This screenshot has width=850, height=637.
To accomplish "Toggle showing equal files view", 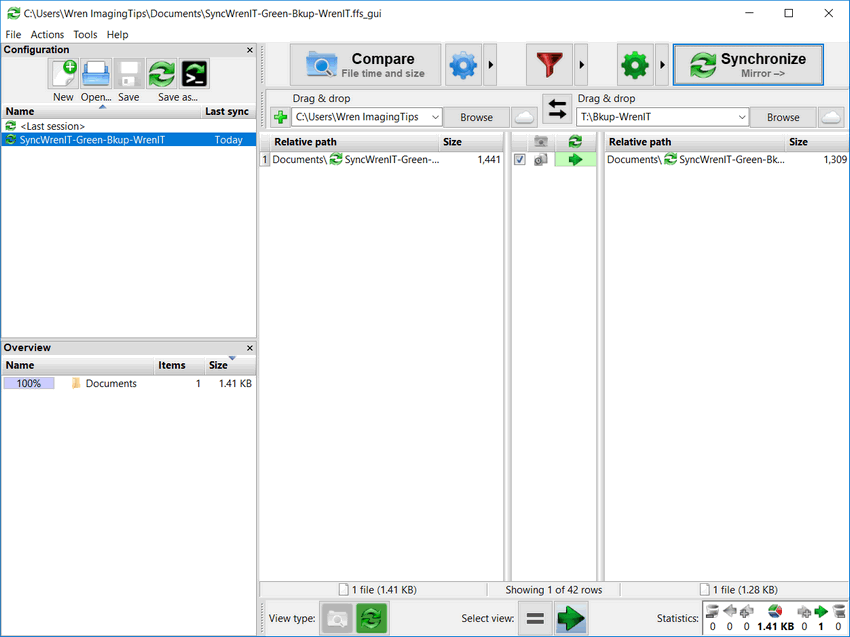I will coord(536,618).
